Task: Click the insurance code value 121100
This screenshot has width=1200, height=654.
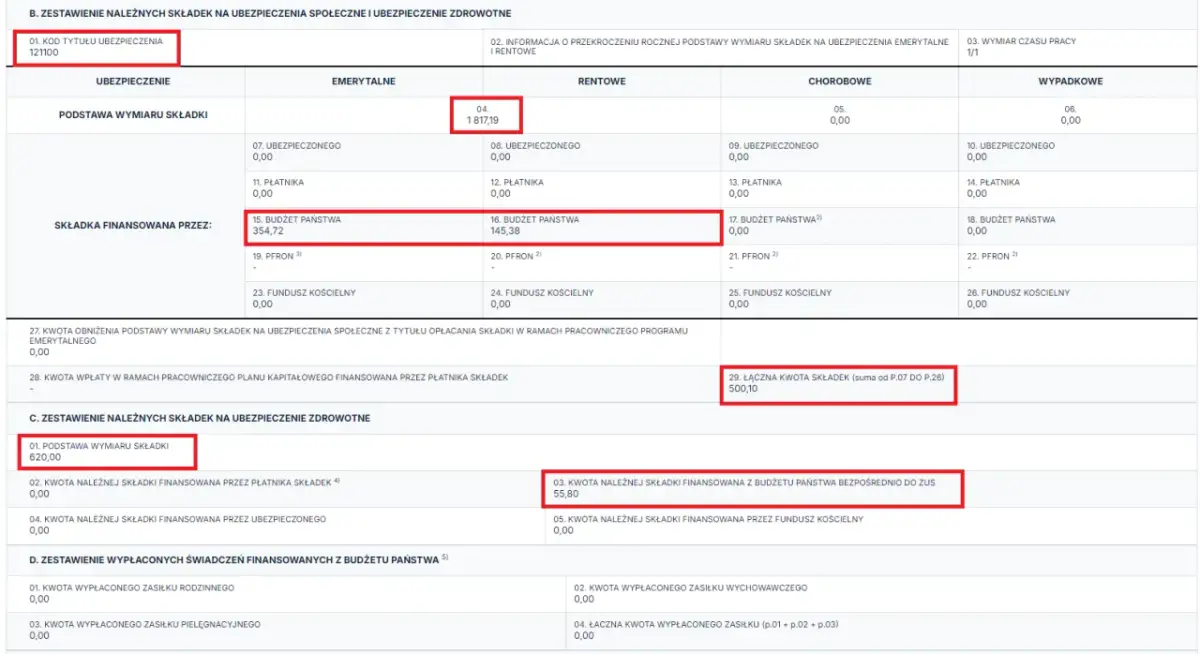Action: click(x=44, y=52)
